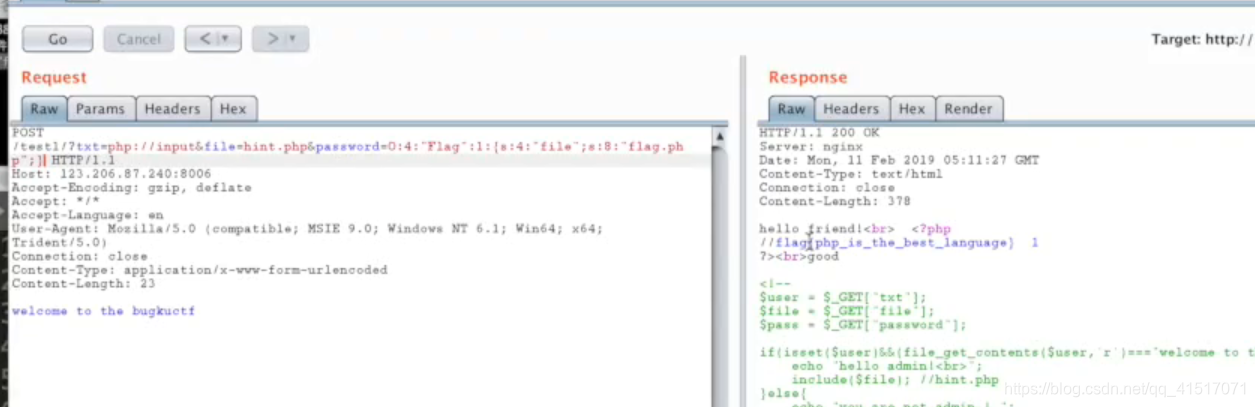Click the 'include($file); //hint.php' line

895,380
